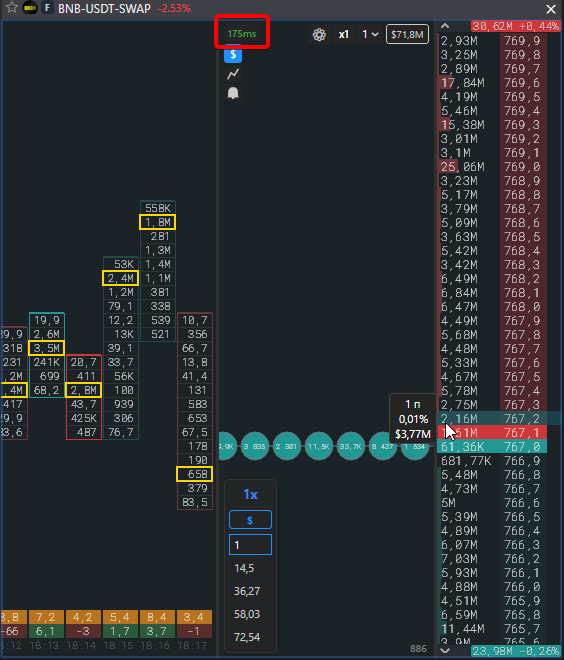Click the trade bubble labeled 3 835
Screen dimensions: 564x660
[255, 446]
